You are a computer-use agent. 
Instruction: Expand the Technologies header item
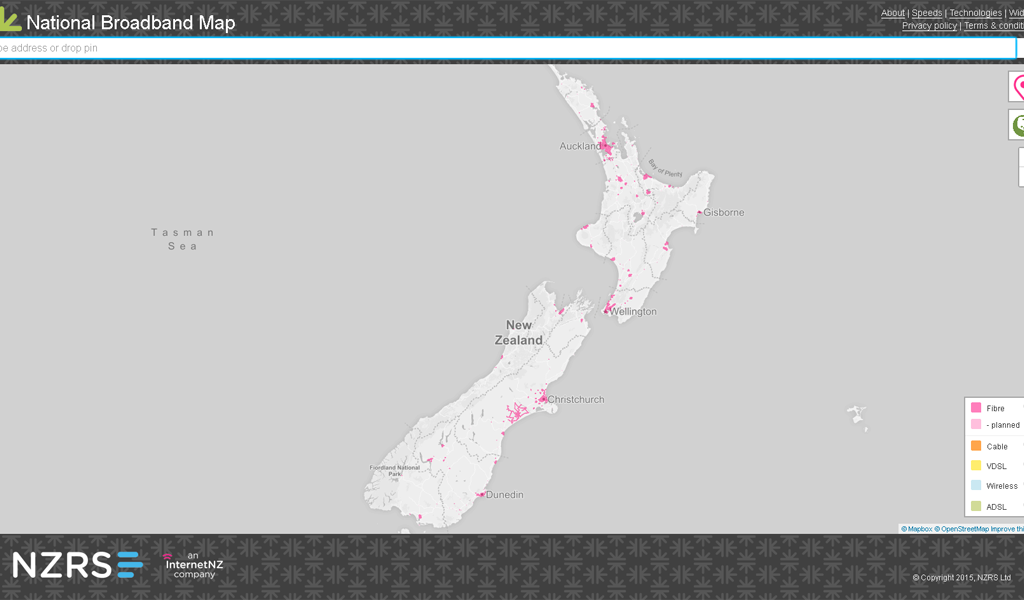tap(975, 12)
